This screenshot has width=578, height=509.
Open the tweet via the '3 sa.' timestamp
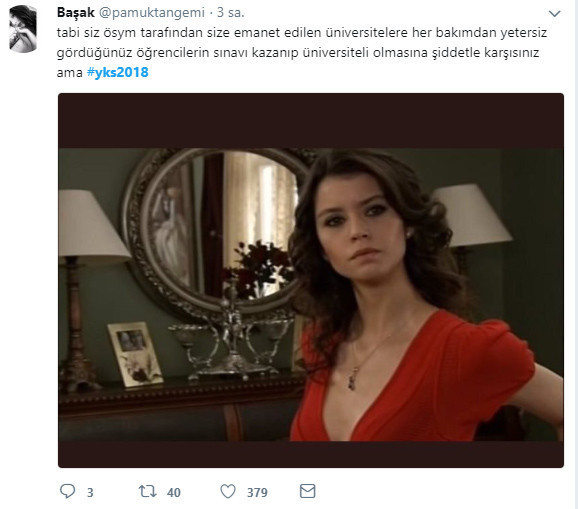[231, 13]
